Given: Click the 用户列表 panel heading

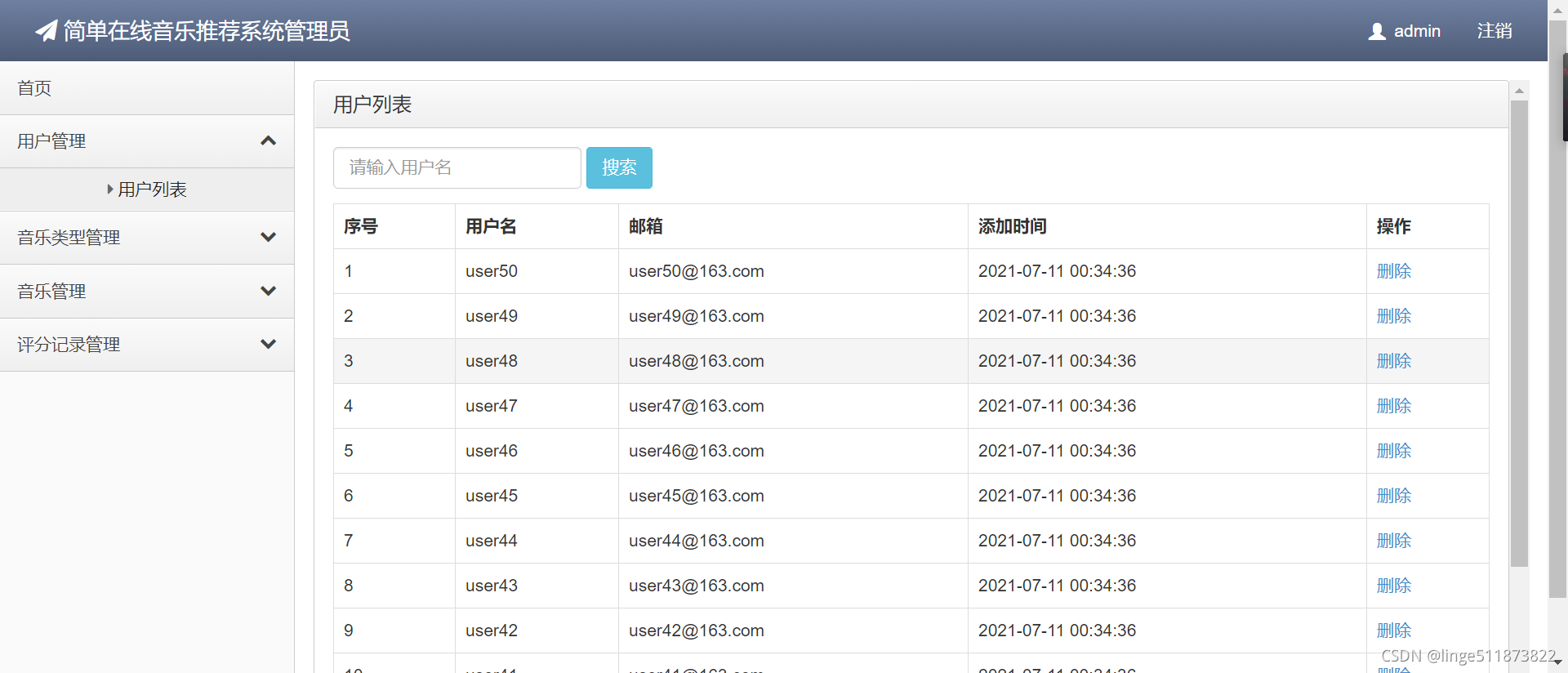Looking at the screenshot, I should pos(372,105).
